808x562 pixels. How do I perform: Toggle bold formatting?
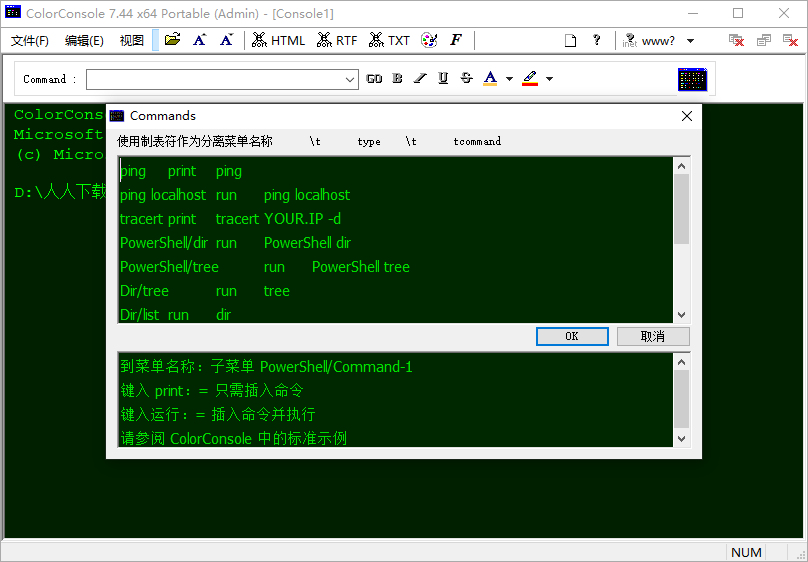tap(397, 78)
